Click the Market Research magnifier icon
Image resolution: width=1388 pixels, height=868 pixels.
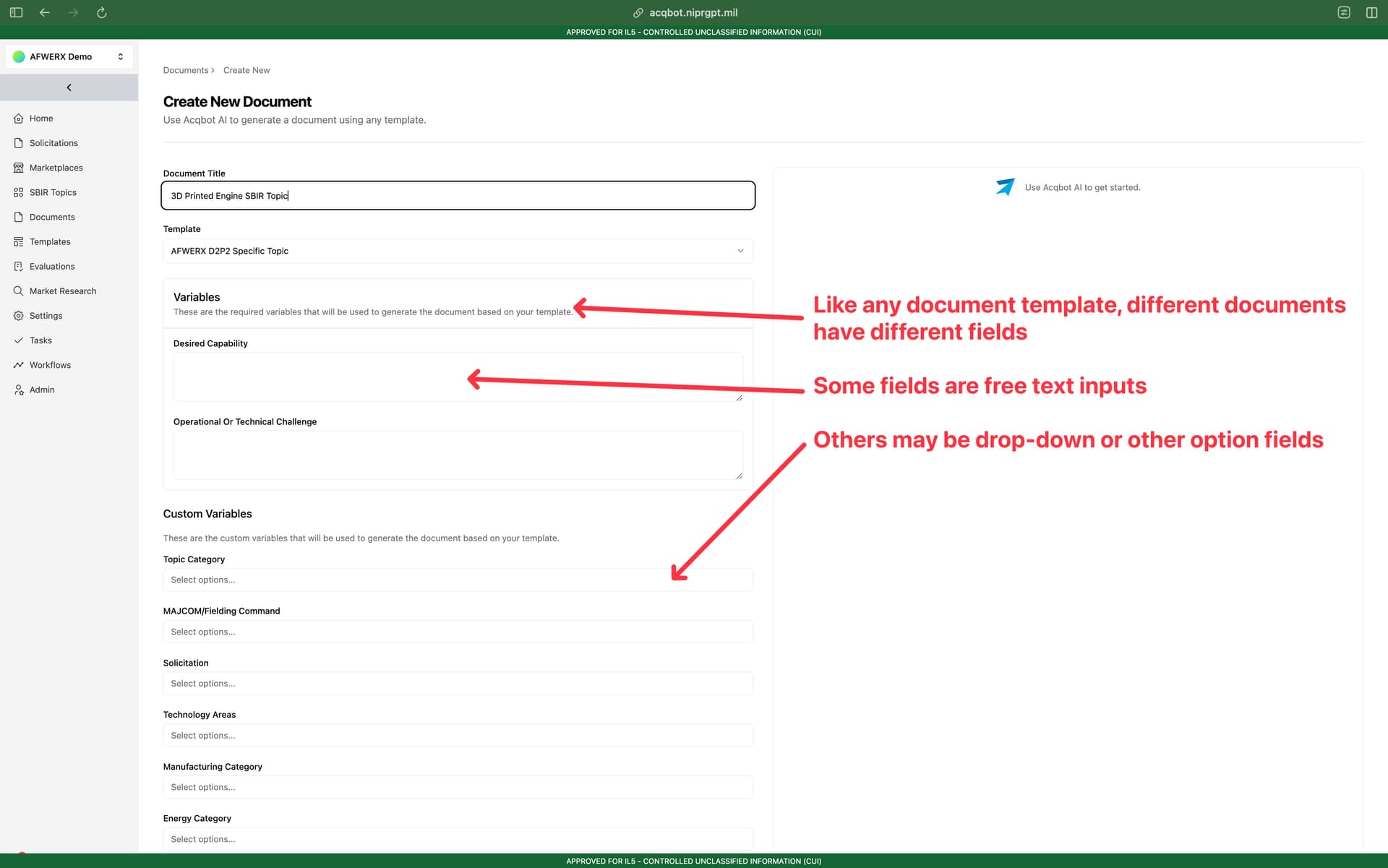pyautogui.click(x=19, y=291)
